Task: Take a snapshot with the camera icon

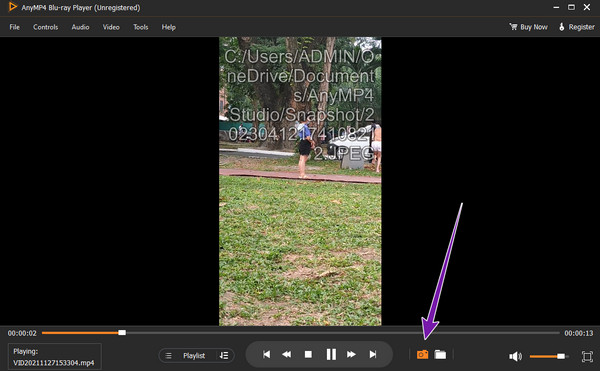Action: [422, 355]
